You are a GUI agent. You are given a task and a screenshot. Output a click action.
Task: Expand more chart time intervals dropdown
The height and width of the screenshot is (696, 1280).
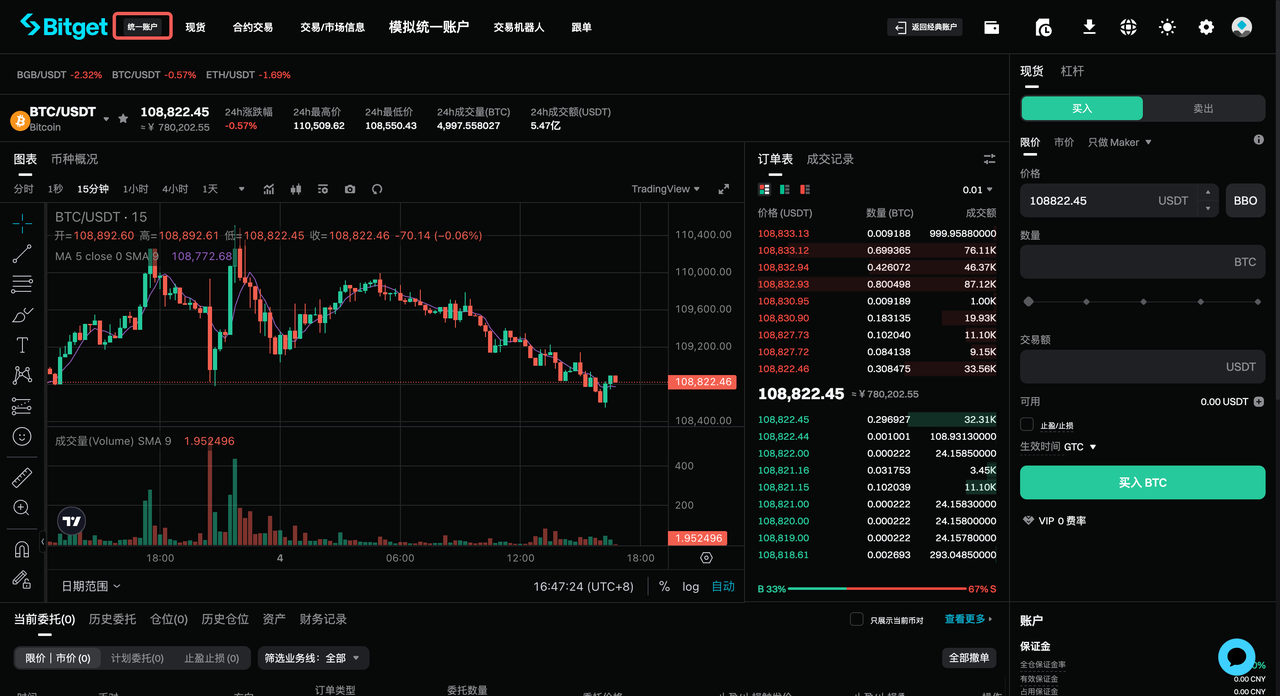pyautogui.click(x=240, y=189)
